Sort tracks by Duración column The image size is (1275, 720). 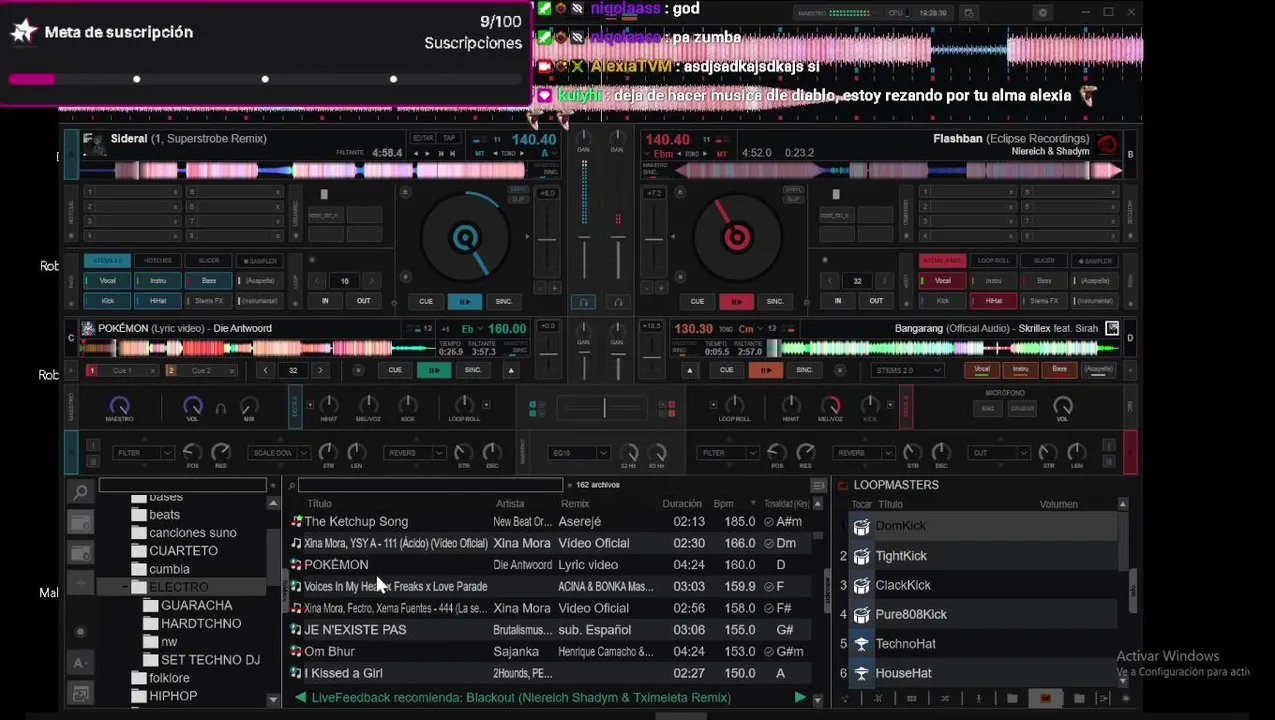pyautogui.click(x=682, y=504)
